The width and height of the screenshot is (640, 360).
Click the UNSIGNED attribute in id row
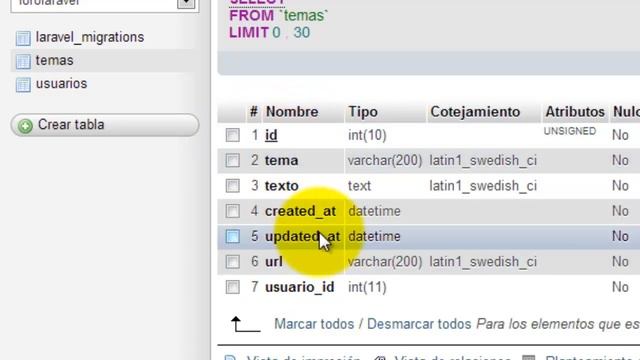pyautogui.click(x=570, y=131)
